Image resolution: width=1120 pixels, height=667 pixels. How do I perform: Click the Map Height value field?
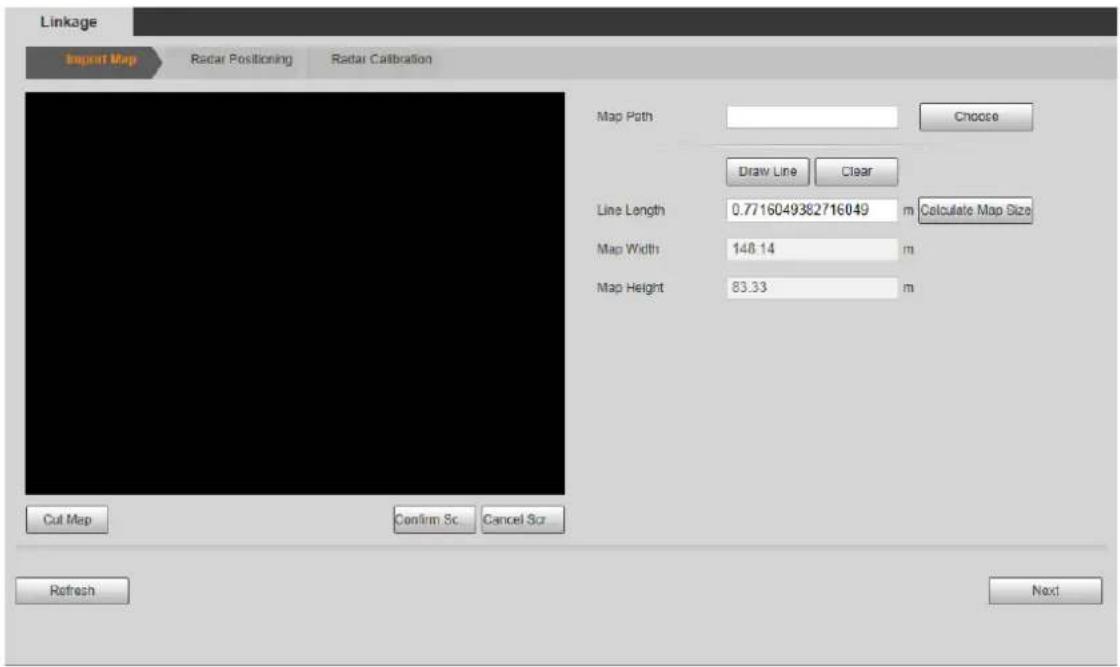pos(811,288)
